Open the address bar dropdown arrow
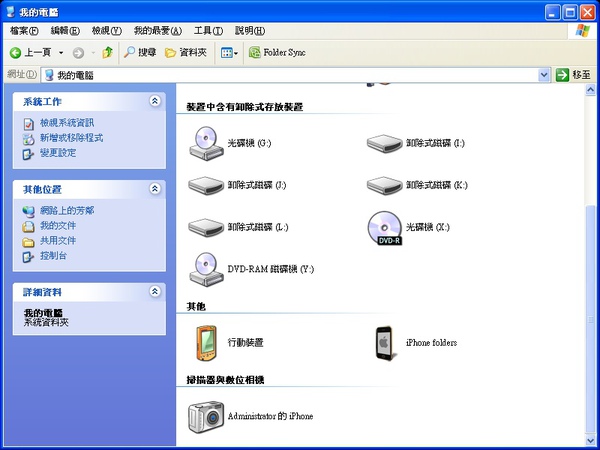The image size is (600, 450). 544,75
